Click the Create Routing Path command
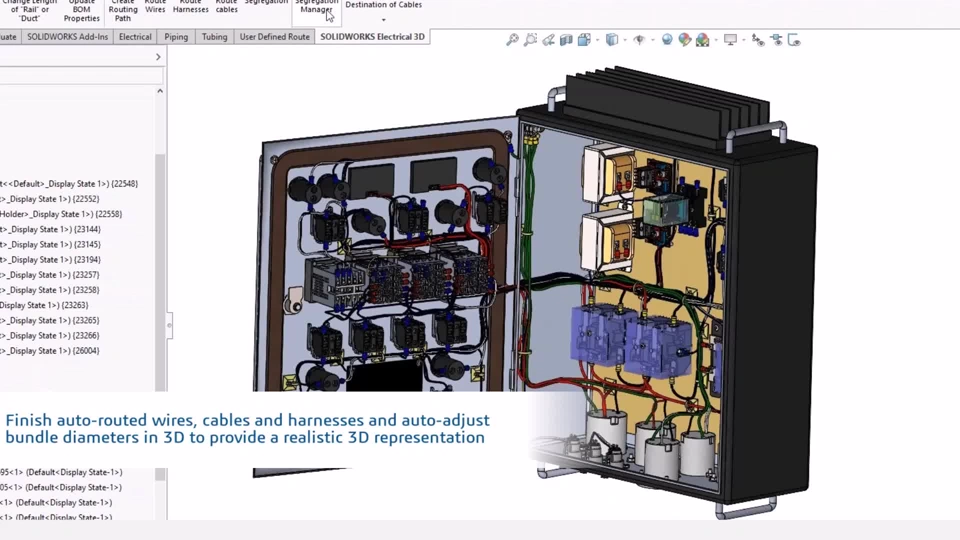960x540 pixels. (123, 10)
